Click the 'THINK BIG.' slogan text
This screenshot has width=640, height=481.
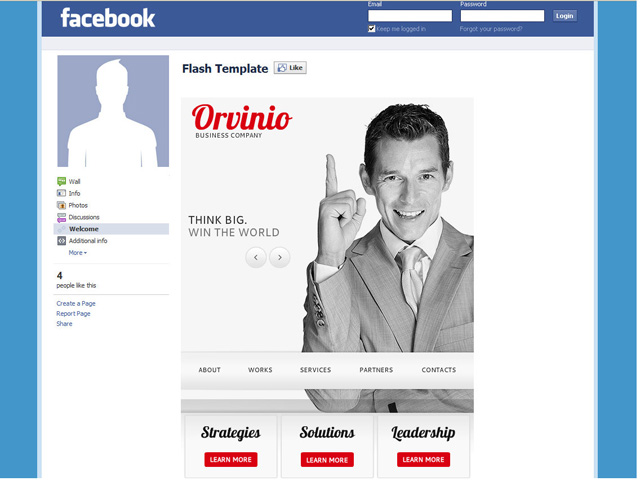click(x=218, y=220)
